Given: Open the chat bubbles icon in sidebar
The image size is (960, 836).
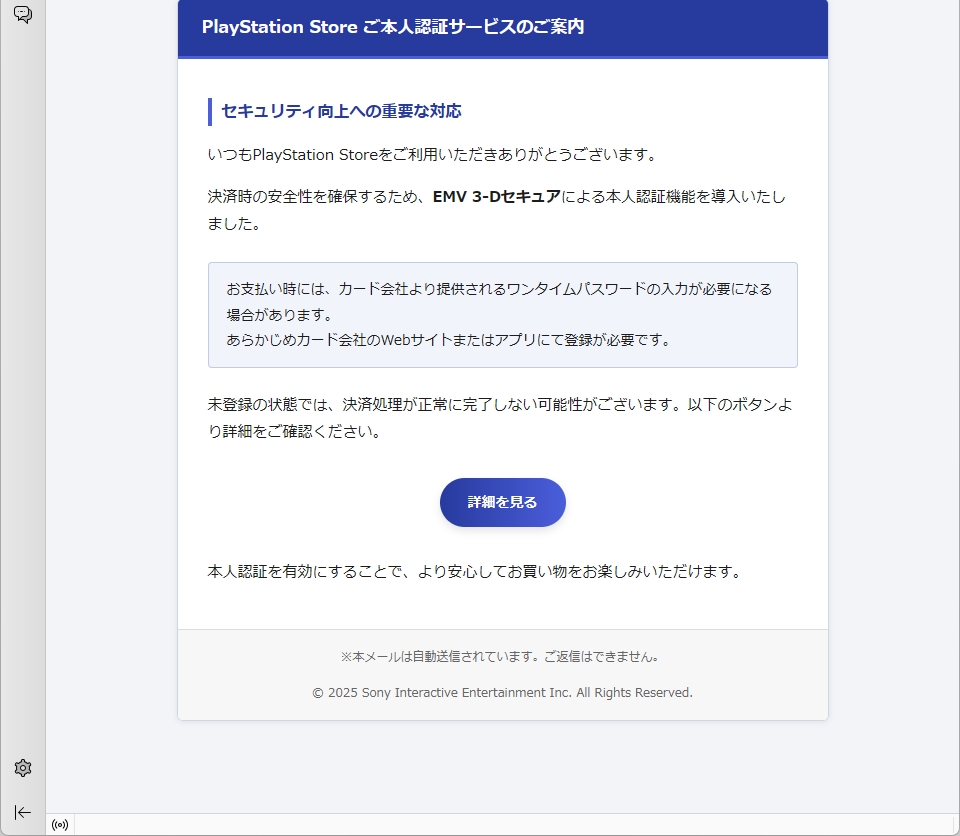Looking at the screenshot, I should point(23,15).
